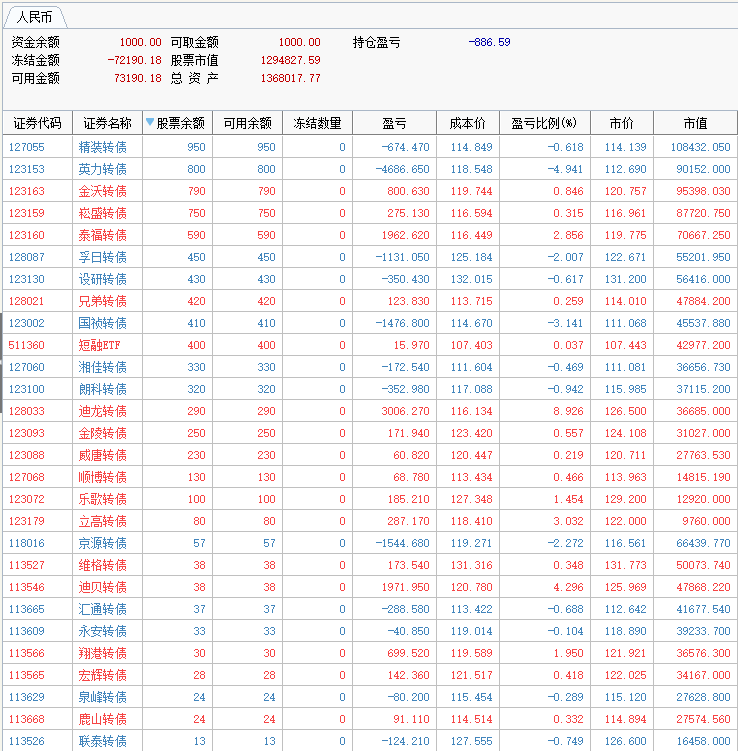Select the 短融ETF holding
This screenshot has width=738, height=751.
pyautogui.click(x=99, y=345)
